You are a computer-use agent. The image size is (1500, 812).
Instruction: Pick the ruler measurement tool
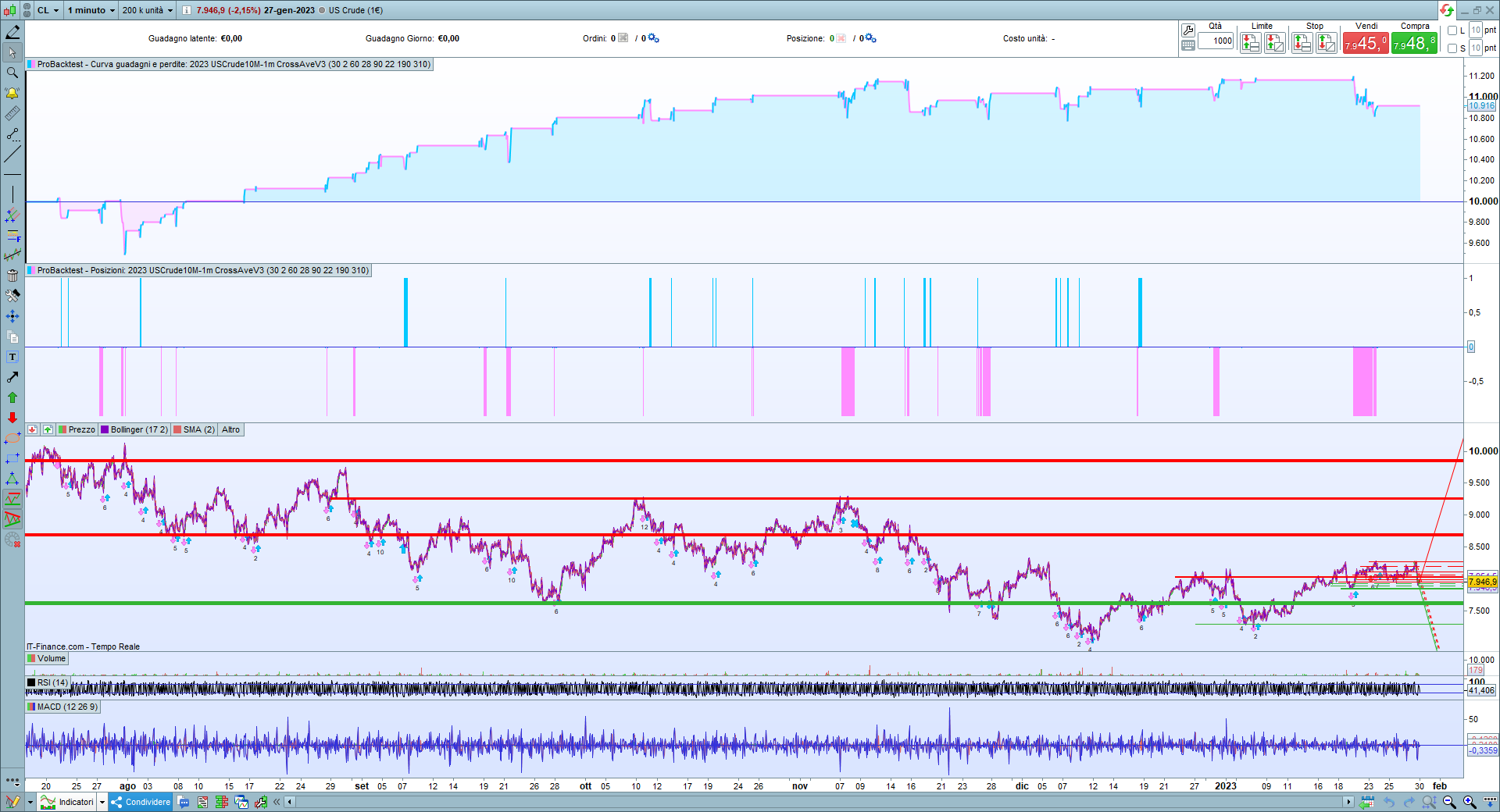click(12, 114)
